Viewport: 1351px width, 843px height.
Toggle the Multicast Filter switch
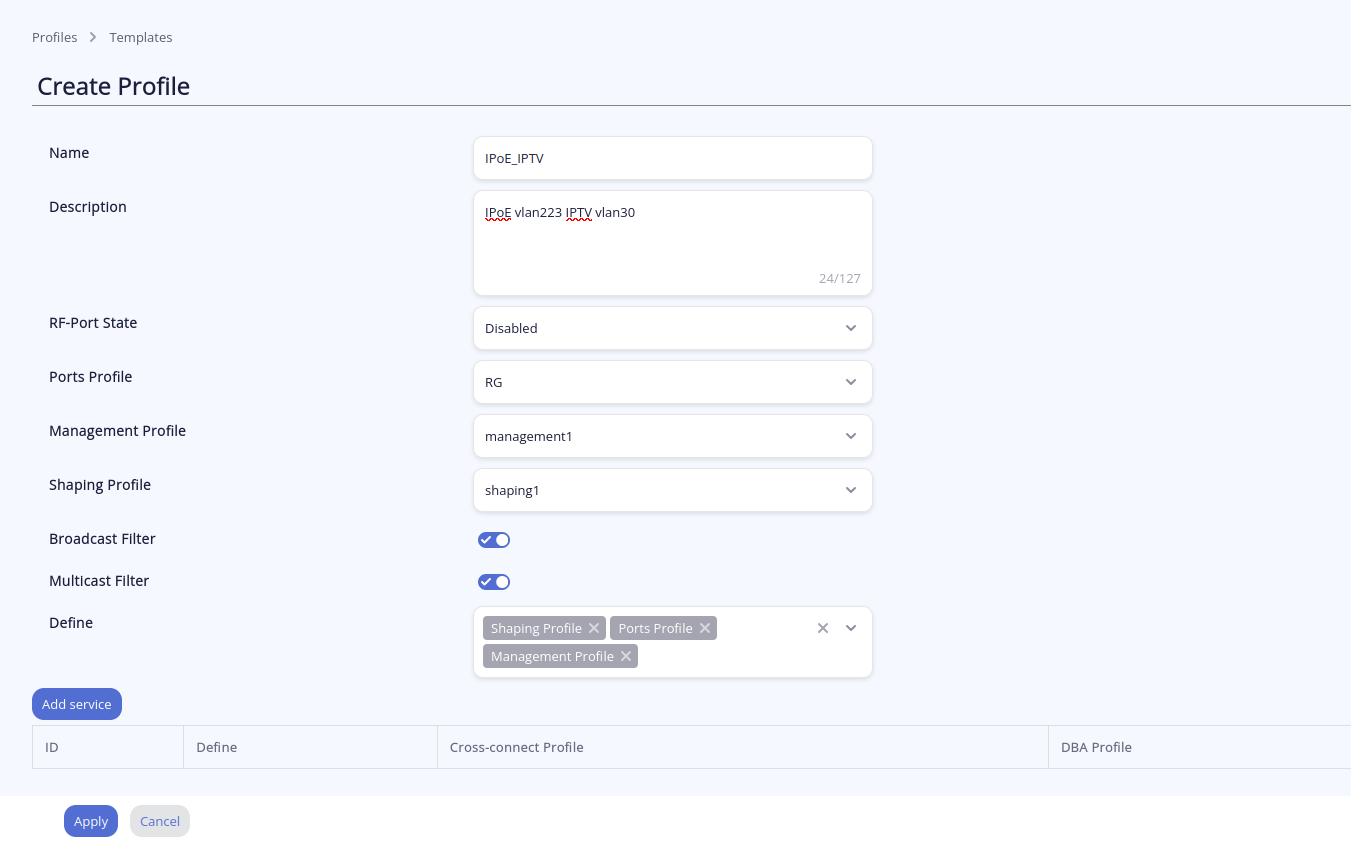(x=494, y=582)
